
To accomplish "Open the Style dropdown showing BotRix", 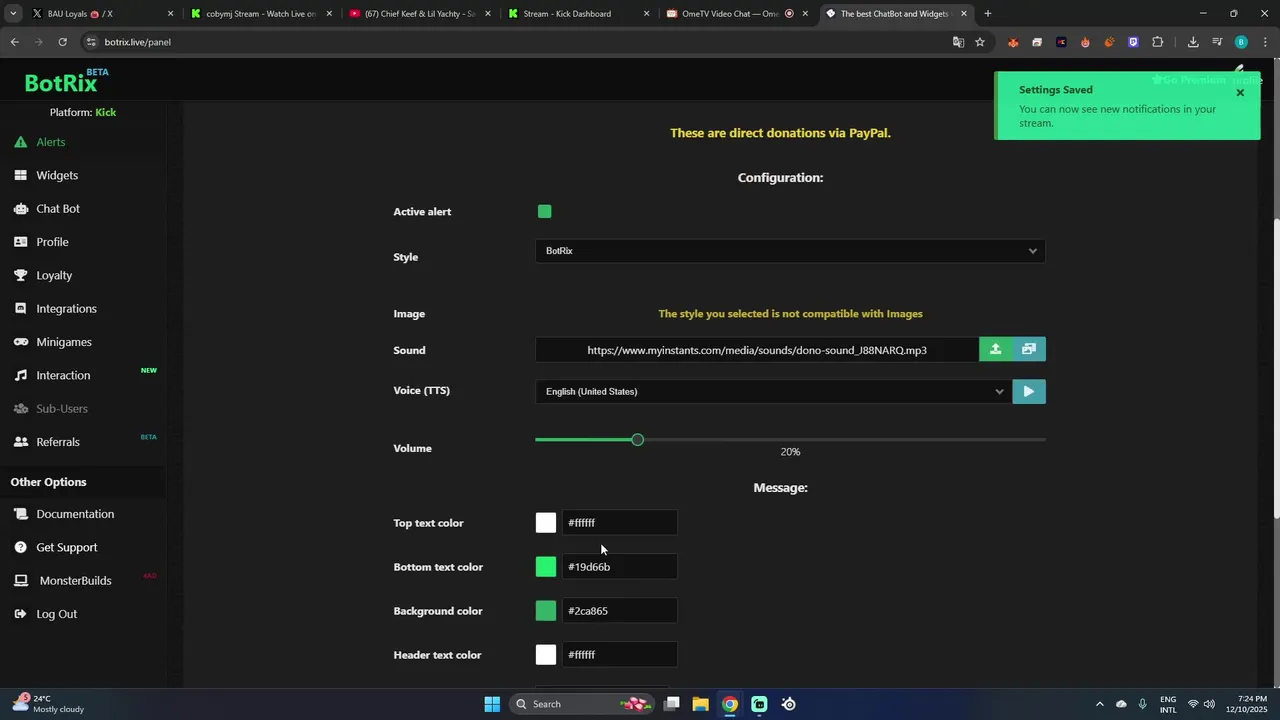I will click(x=790, y=251).
